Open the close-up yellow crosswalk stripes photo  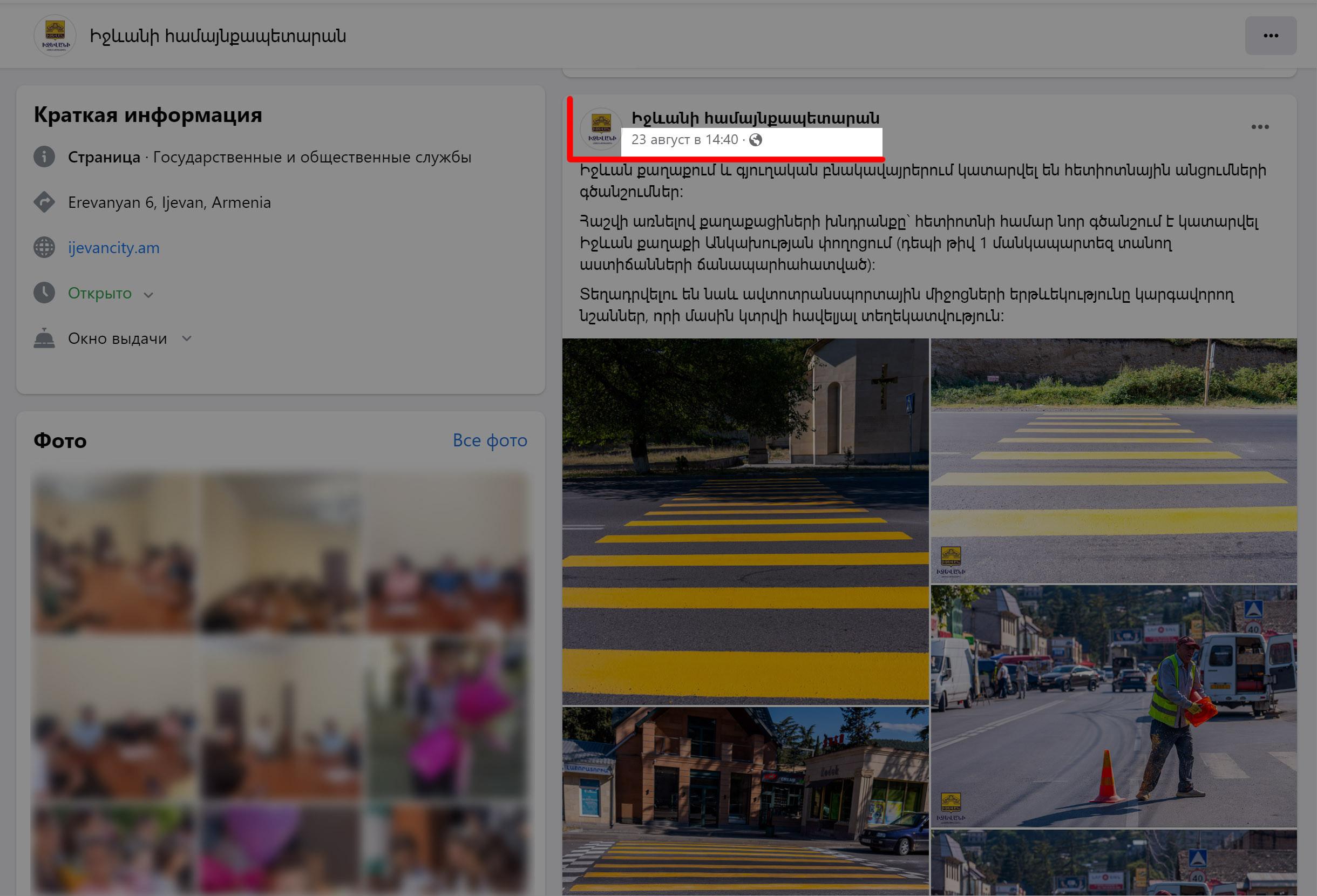pyautogui.click(x=1114, y=461)
